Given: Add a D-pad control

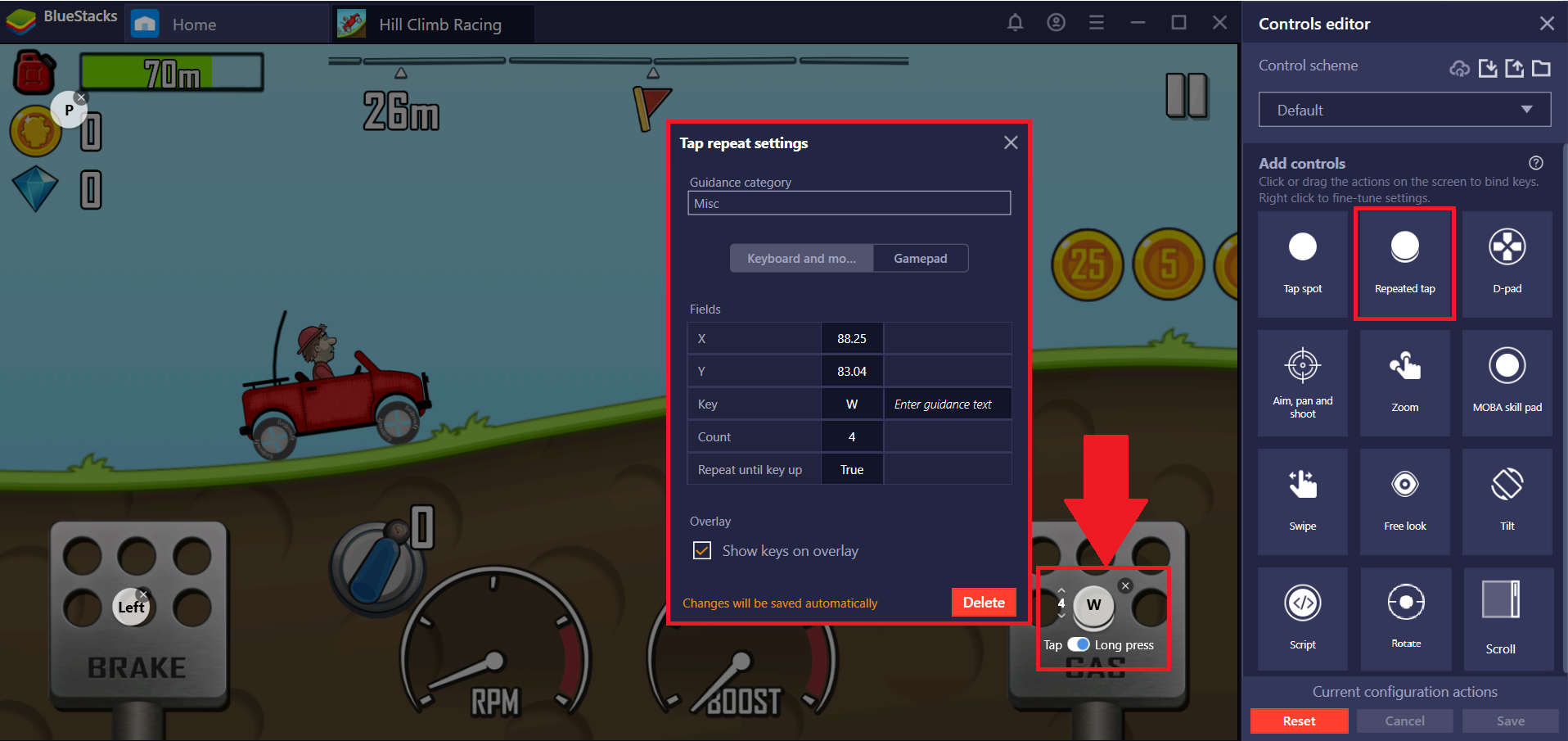Looking at the screenshot, I should click(1507, 264).
